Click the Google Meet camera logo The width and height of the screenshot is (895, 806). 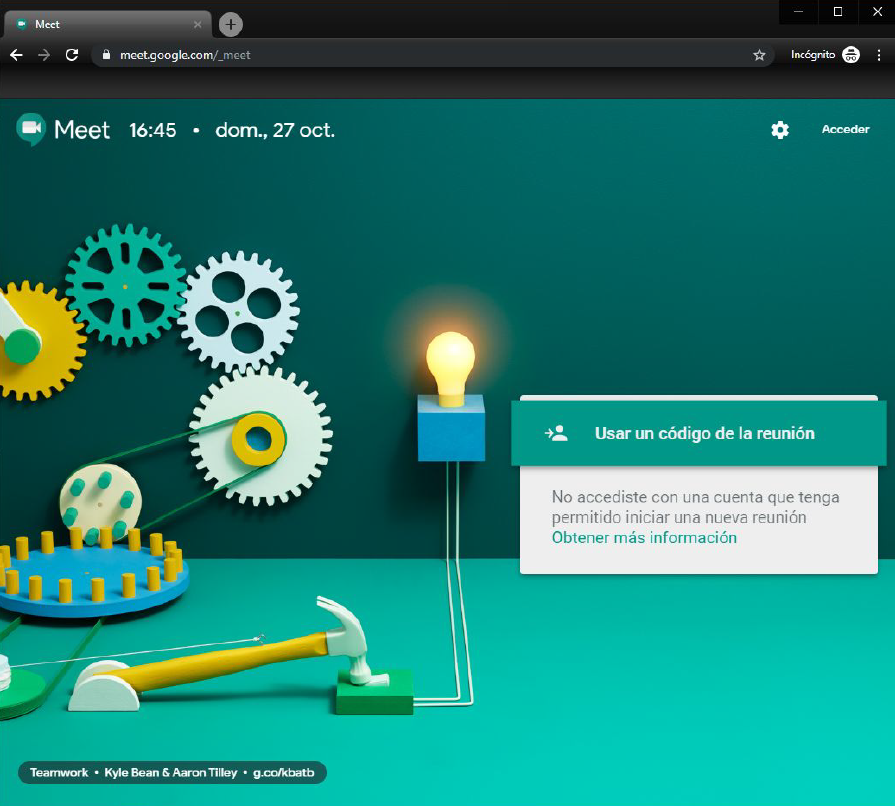tap(31, 130)
